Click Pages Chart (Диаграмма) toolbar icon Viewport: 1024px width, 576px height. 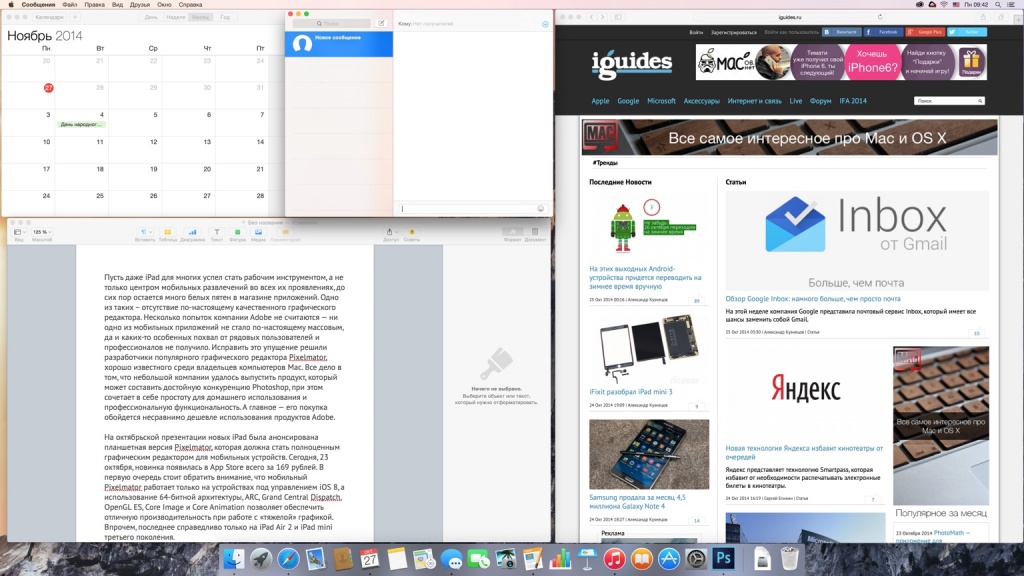click(x=192, y=234)
